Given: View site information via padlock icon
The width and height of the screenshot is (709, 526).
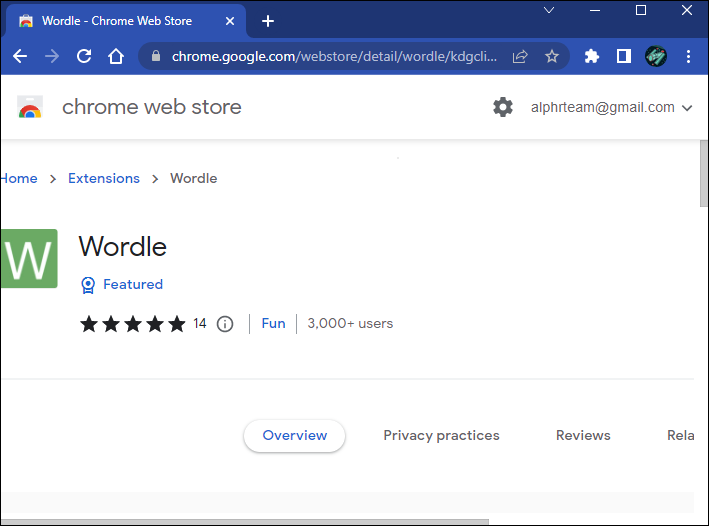Looking at the screenshot, I should [x=156, y=56].
